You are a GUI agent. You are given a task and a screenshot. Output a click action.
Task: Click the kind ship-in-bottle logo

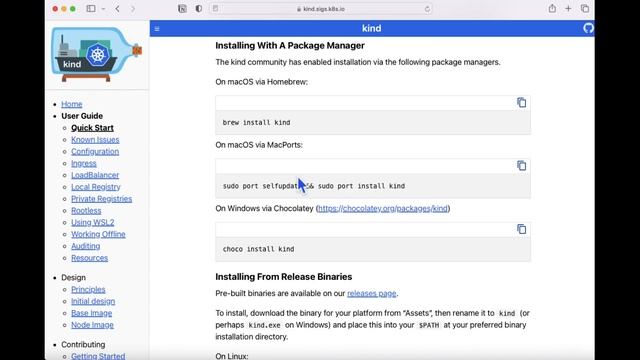(x=97, y=55)
